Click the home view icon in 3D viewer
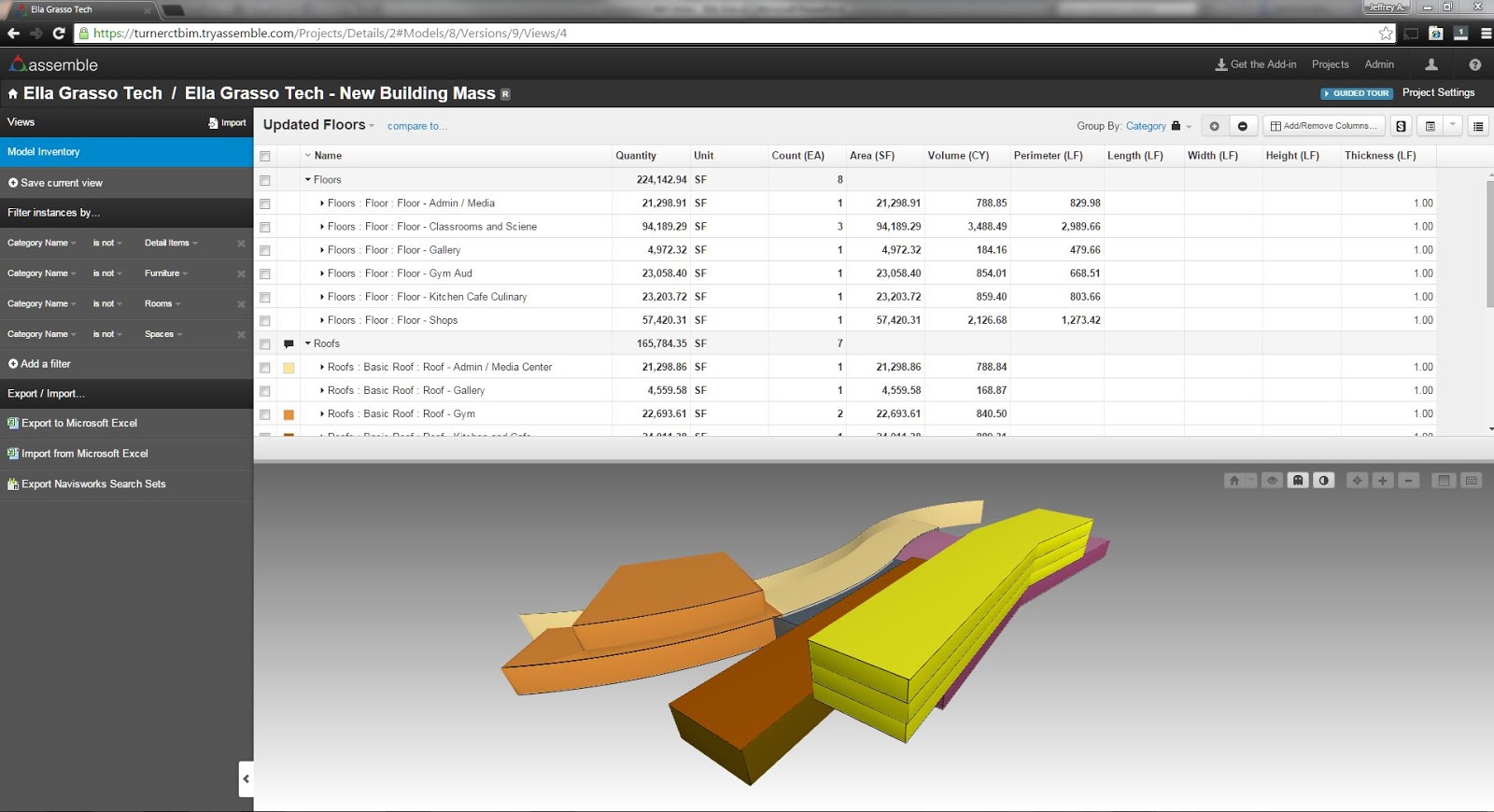This screenshot has height=812, width=1494. tap(1234, 481)
